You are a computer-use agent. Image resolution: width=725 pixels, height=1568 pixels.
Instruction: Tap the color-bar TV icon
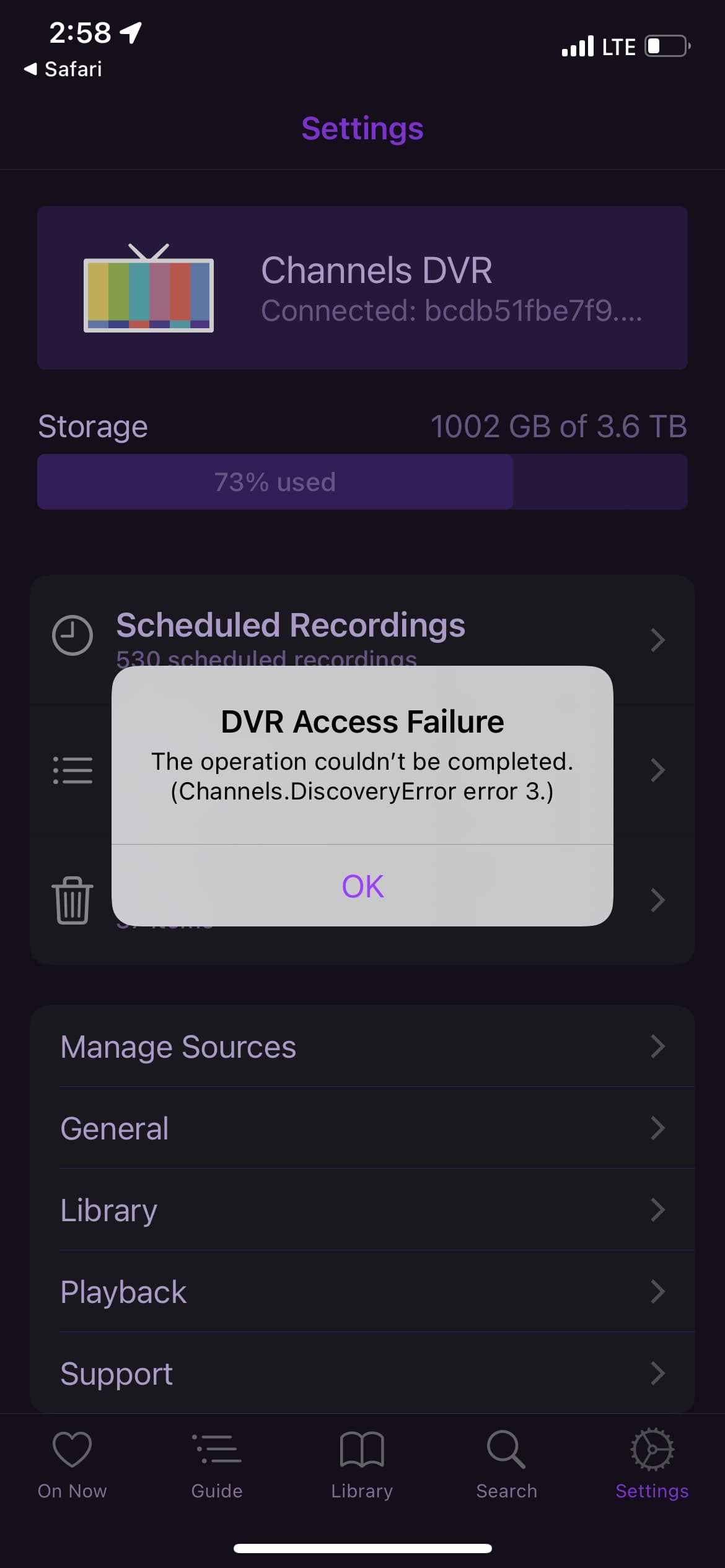(x=149, y=289)
